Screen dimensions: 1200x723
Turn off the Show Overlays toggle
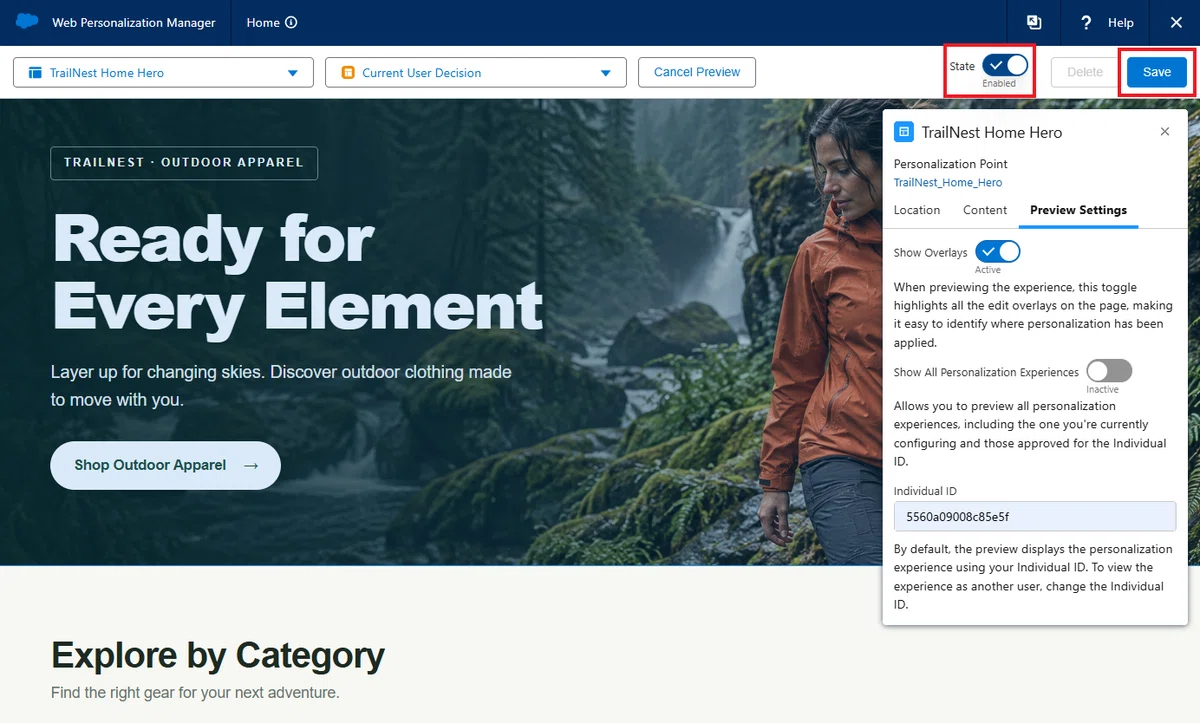997,252
